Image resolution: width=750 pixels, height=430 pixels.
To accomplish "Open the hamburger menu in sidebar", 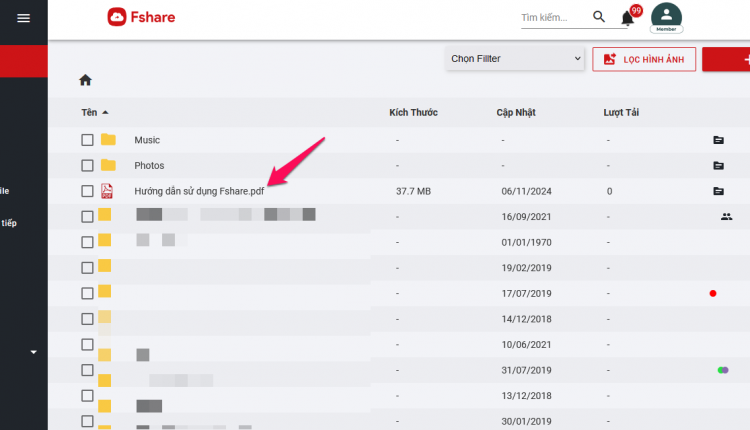I will [23, 18].
